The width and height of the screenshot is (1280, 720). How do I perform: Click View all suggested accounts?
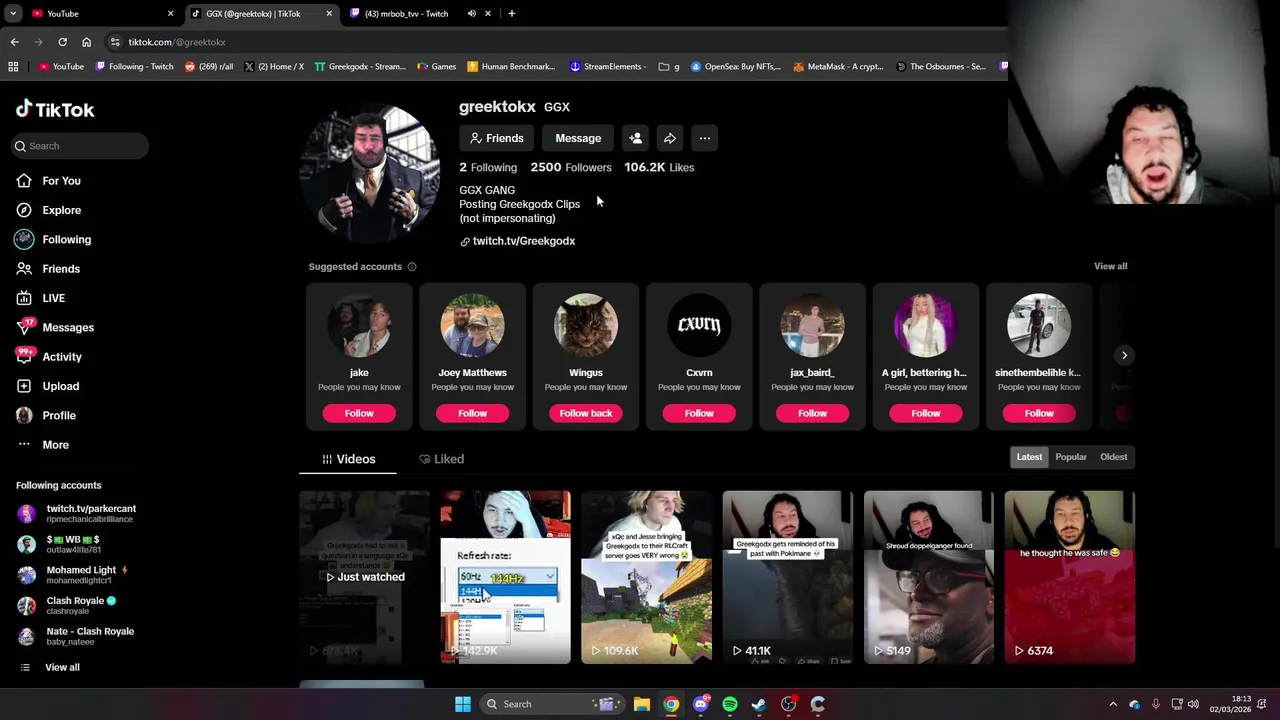coord(1110,266)
